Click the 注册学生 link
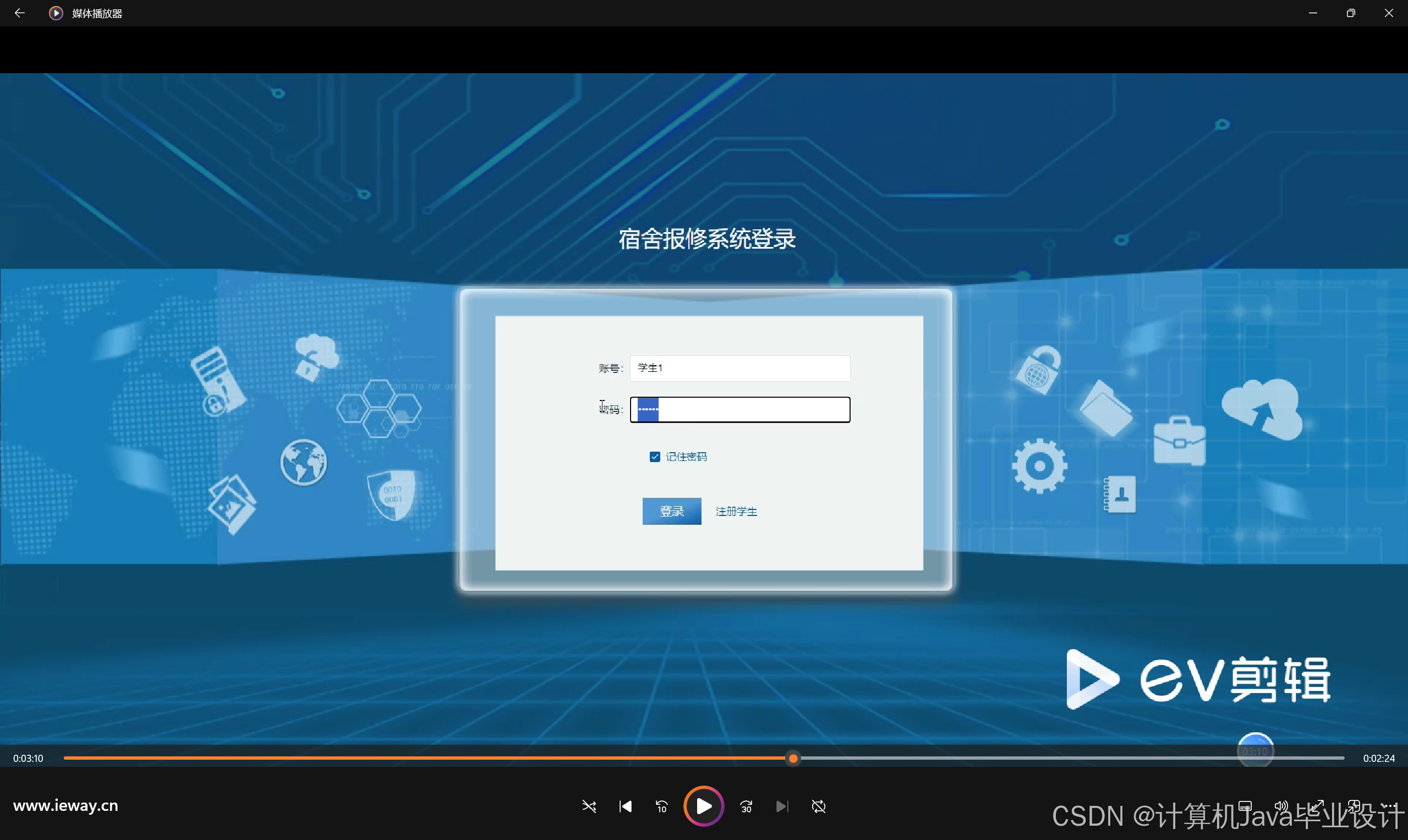Image resolution: width=1408 pixels, height=840 pixels. pyautogui.click(x=736, y=511)
